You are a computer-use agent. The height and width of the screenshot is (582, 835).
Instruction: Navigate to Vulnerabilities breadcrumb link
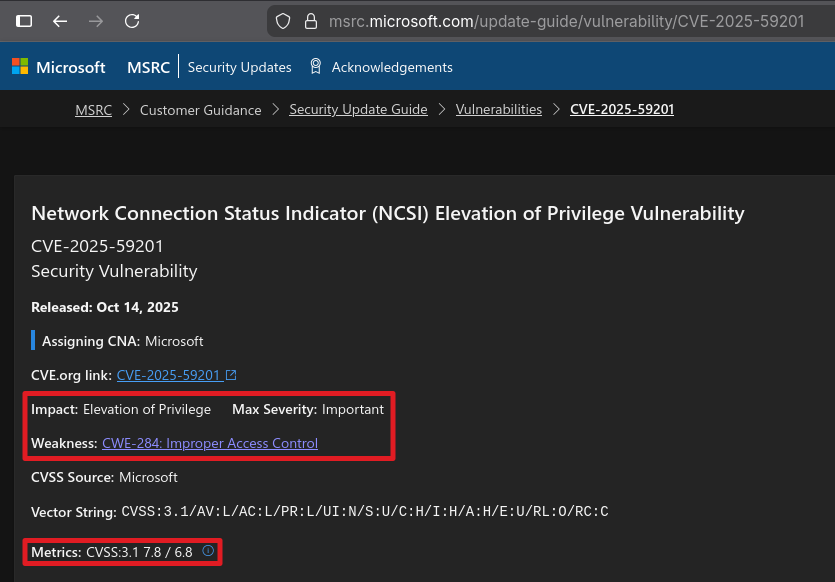(x=498, y=110)
